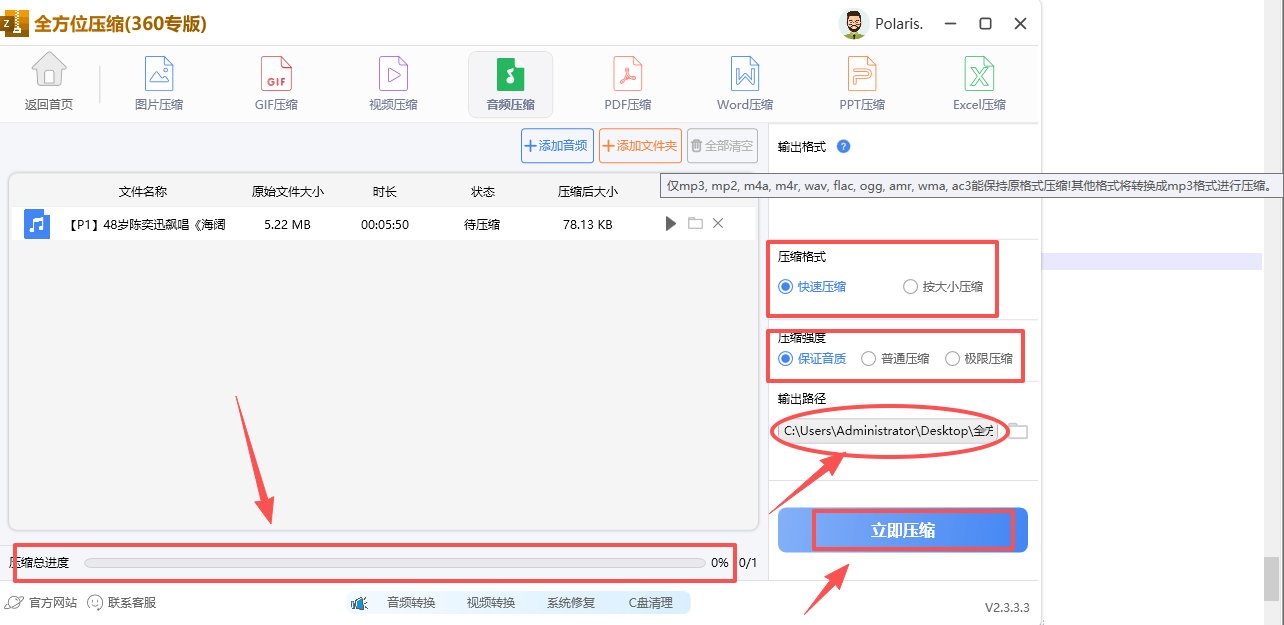Select the 视频压缩 tool
This screenshot has width=1284, height=625.
point(392,83)
